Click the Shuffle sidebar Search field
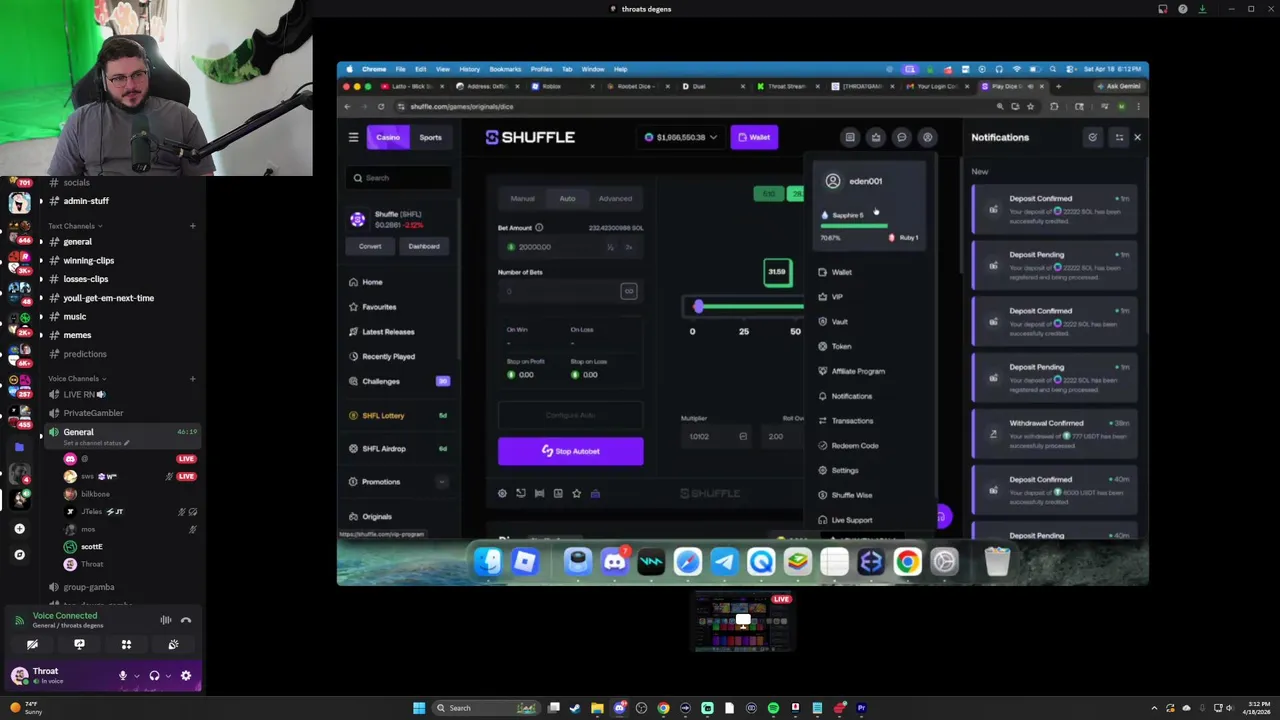 tap(400, 178)
